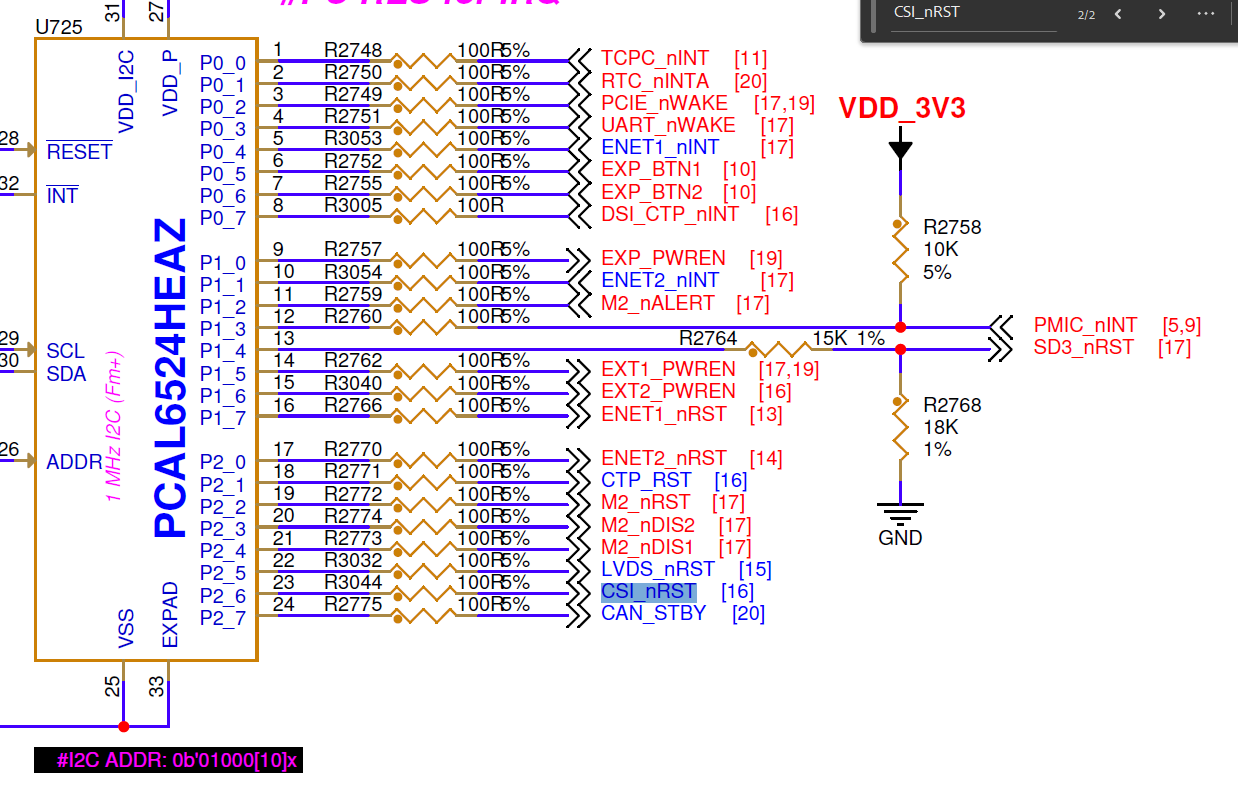Click resistor R2758 10K label

tap(952, 250)
